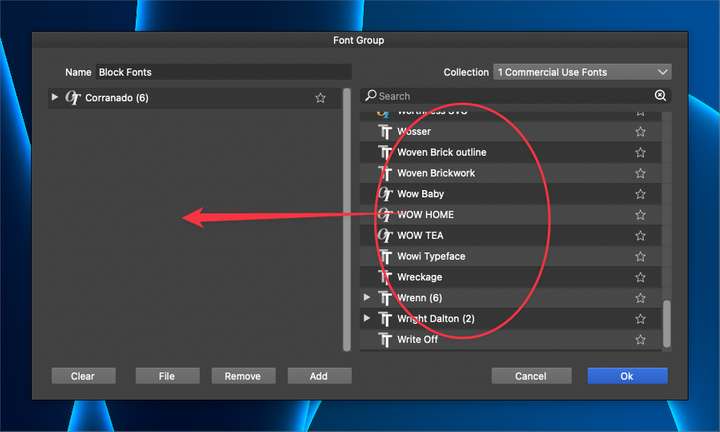Select the WOW HOME font

coord(511,215)
